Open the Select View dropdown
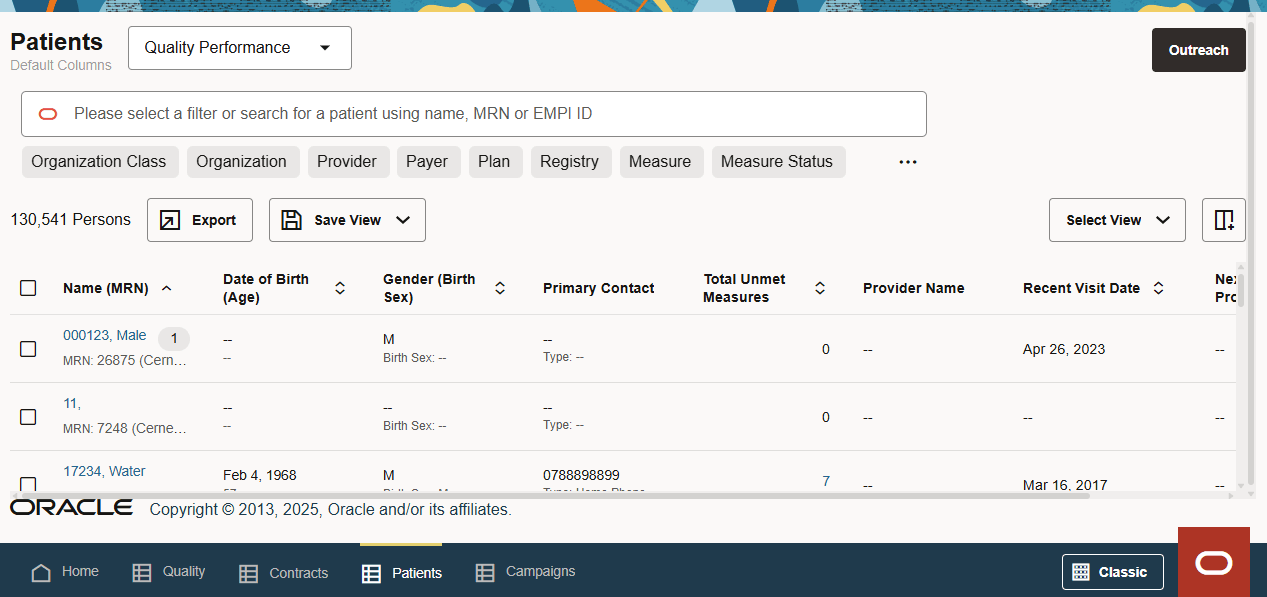Viewport: 1267px width, 597px height. (1117, 219)
